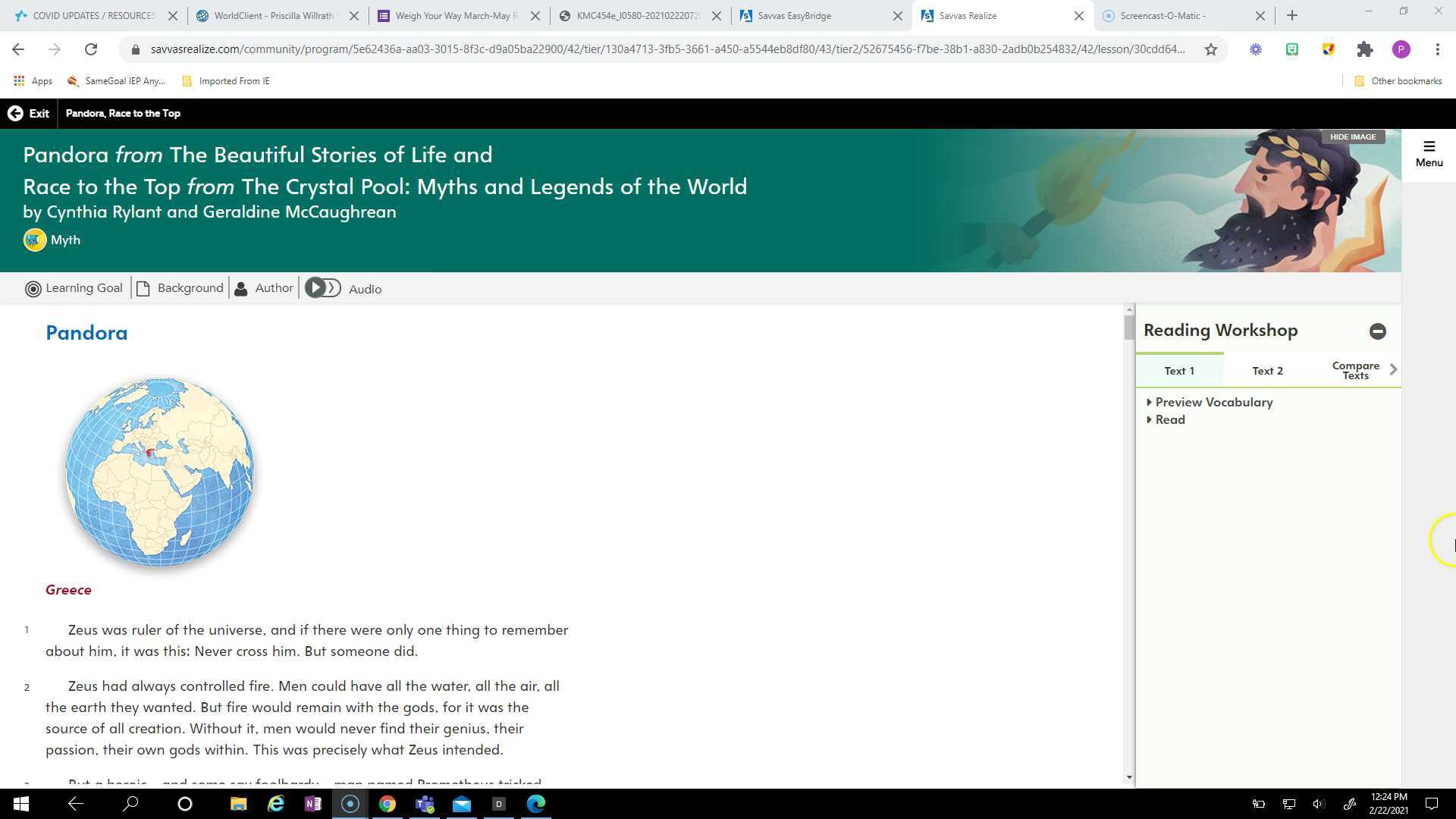The height and width of the screenshot is (819, 1456).
Task: Open the Learning Goal target icon
Action: [x=33, y=289]
